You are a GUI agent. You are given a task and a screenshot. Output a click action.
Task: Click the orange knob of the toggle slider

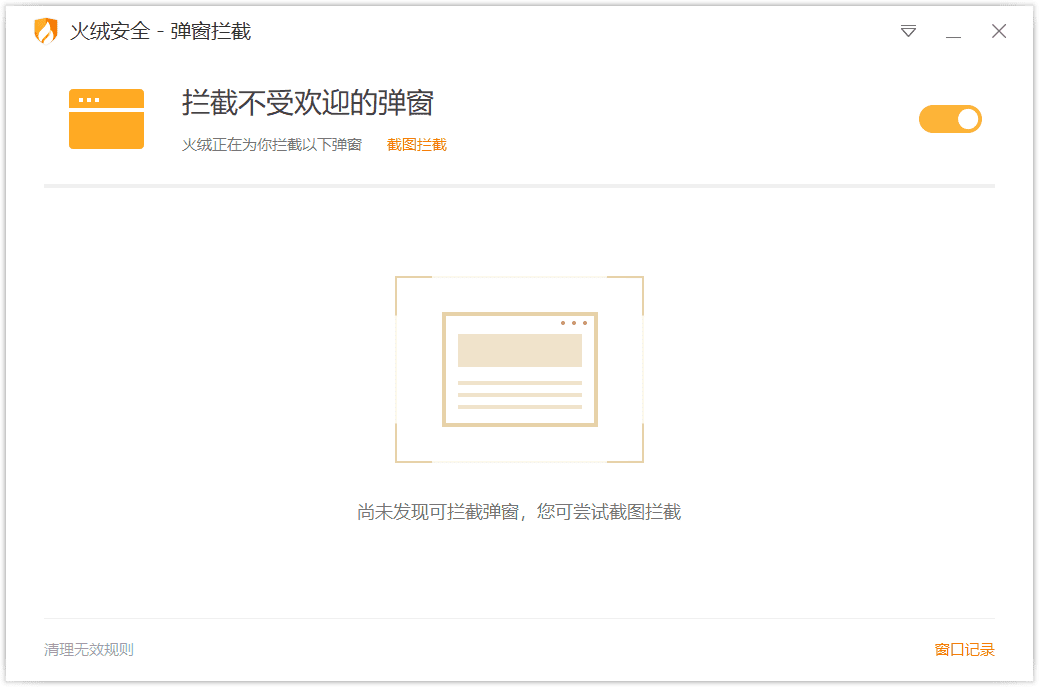tap(966, 118)
